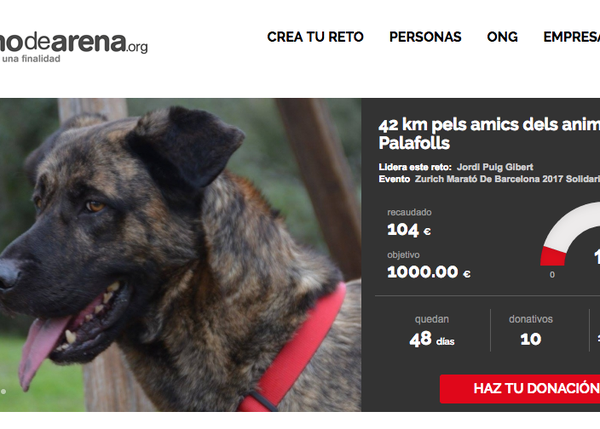The image size is (600, 429).
Task: Click the recaudado 104 € amount
Action: [x=409, y=230]
